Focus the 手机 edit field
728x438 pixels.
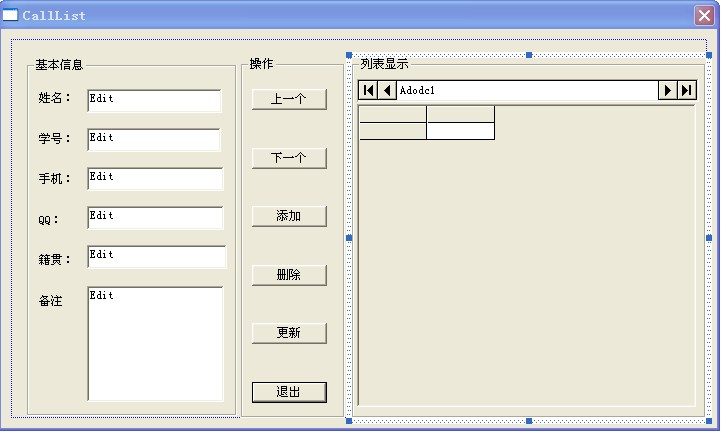tap(155, 179)
